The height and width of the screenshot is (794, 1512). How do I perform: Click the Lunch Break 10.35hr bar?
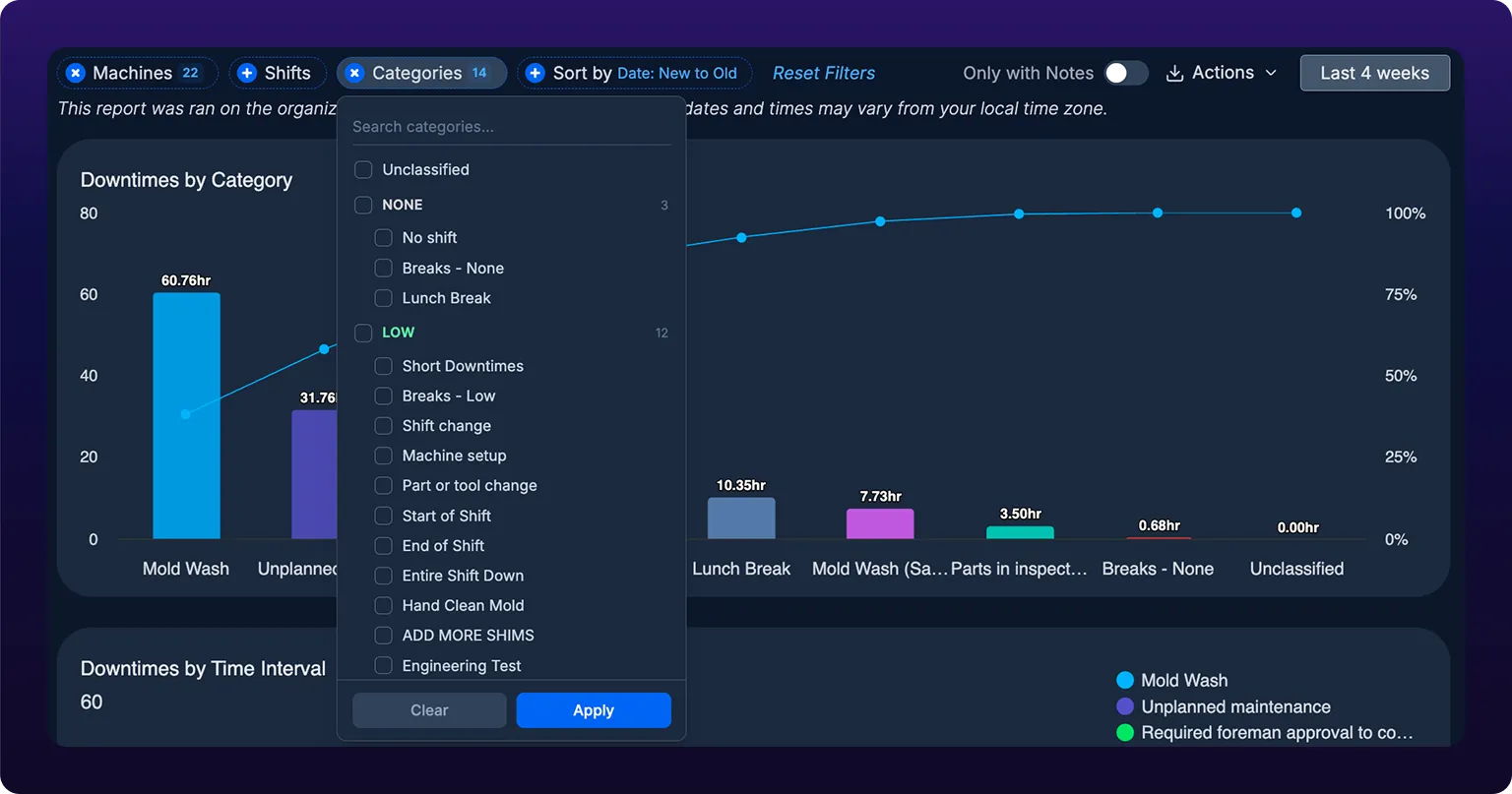[x=741, y=518]
